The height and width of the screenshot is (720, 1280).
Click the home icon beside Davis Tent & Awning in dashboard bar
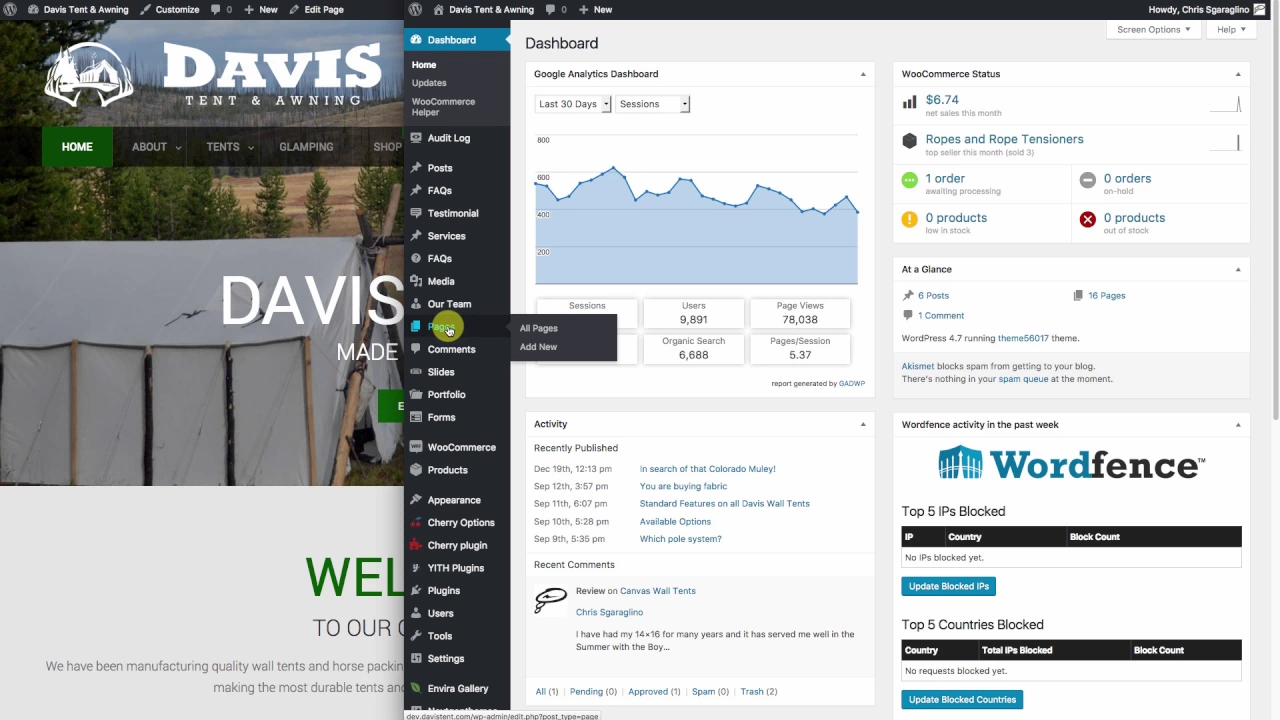pos(439,9)
